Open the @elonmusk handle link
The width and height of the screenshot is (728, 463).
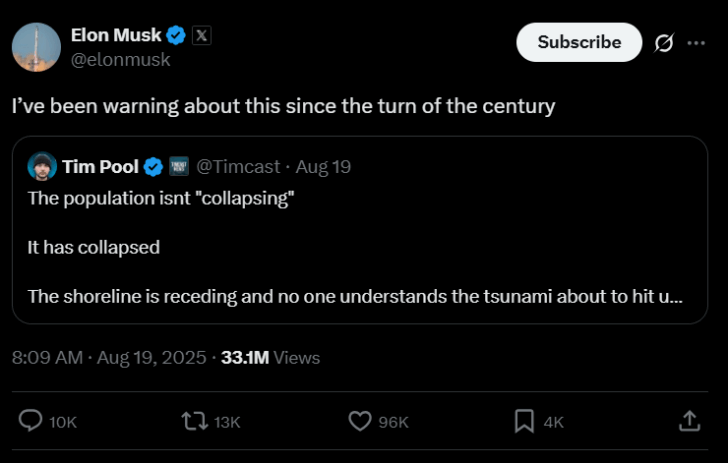coord(120,60)
